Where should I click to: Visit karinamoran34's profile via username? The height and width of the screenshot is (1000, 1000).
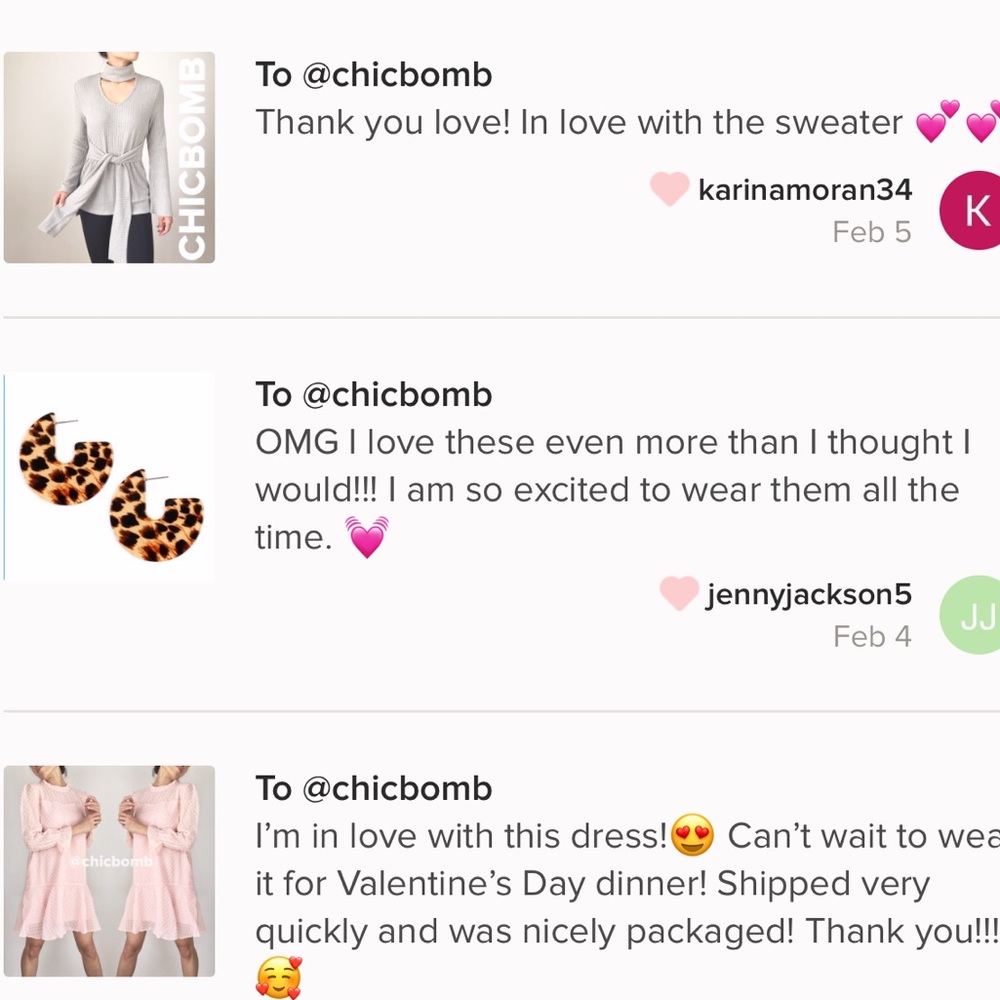(x=805, y=190)
